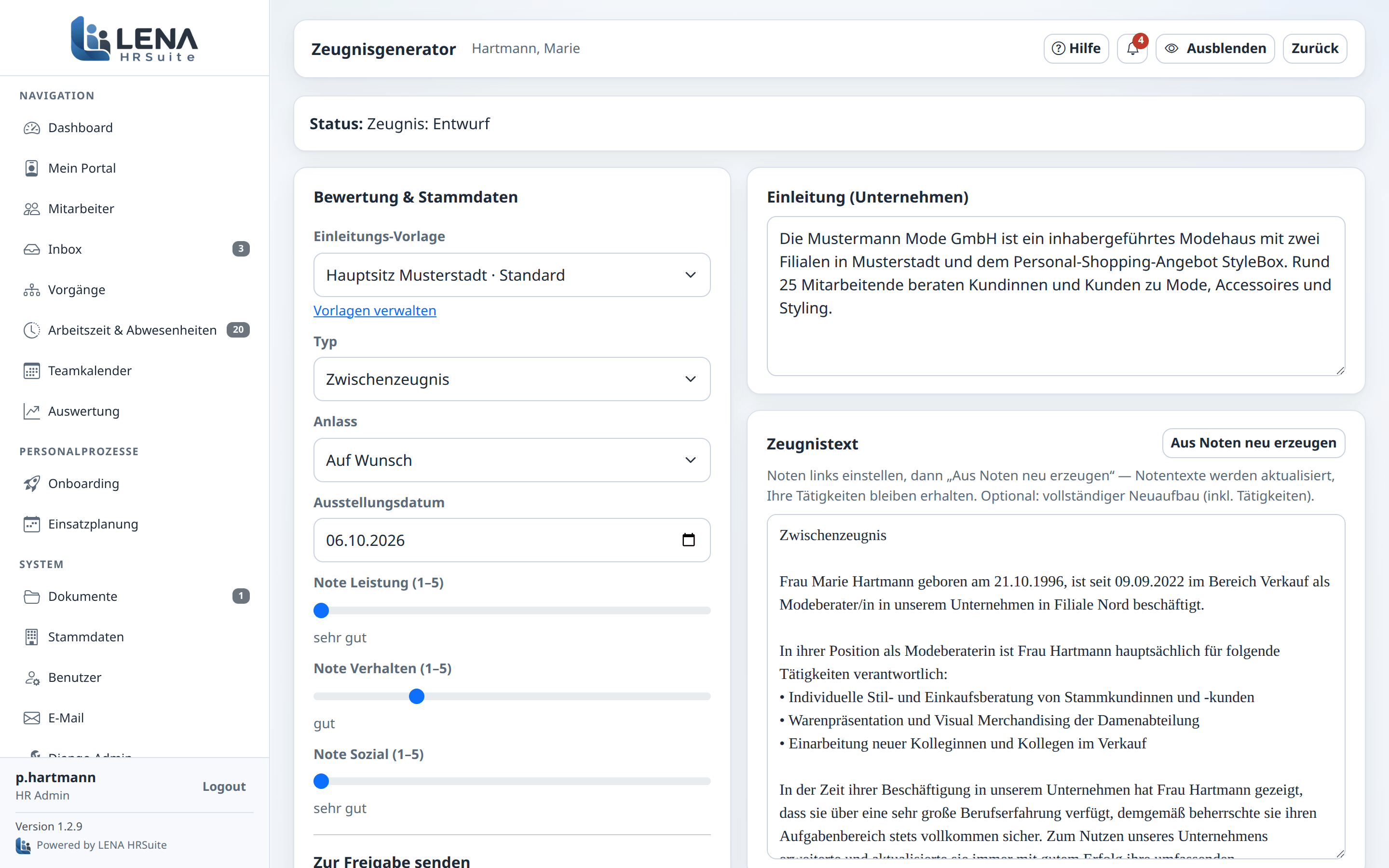The height and width of the screenshot is (868, 1389).
Task: Click the Ausstellungsdatum date value 06.10.2026
Action: coord(366,540)
